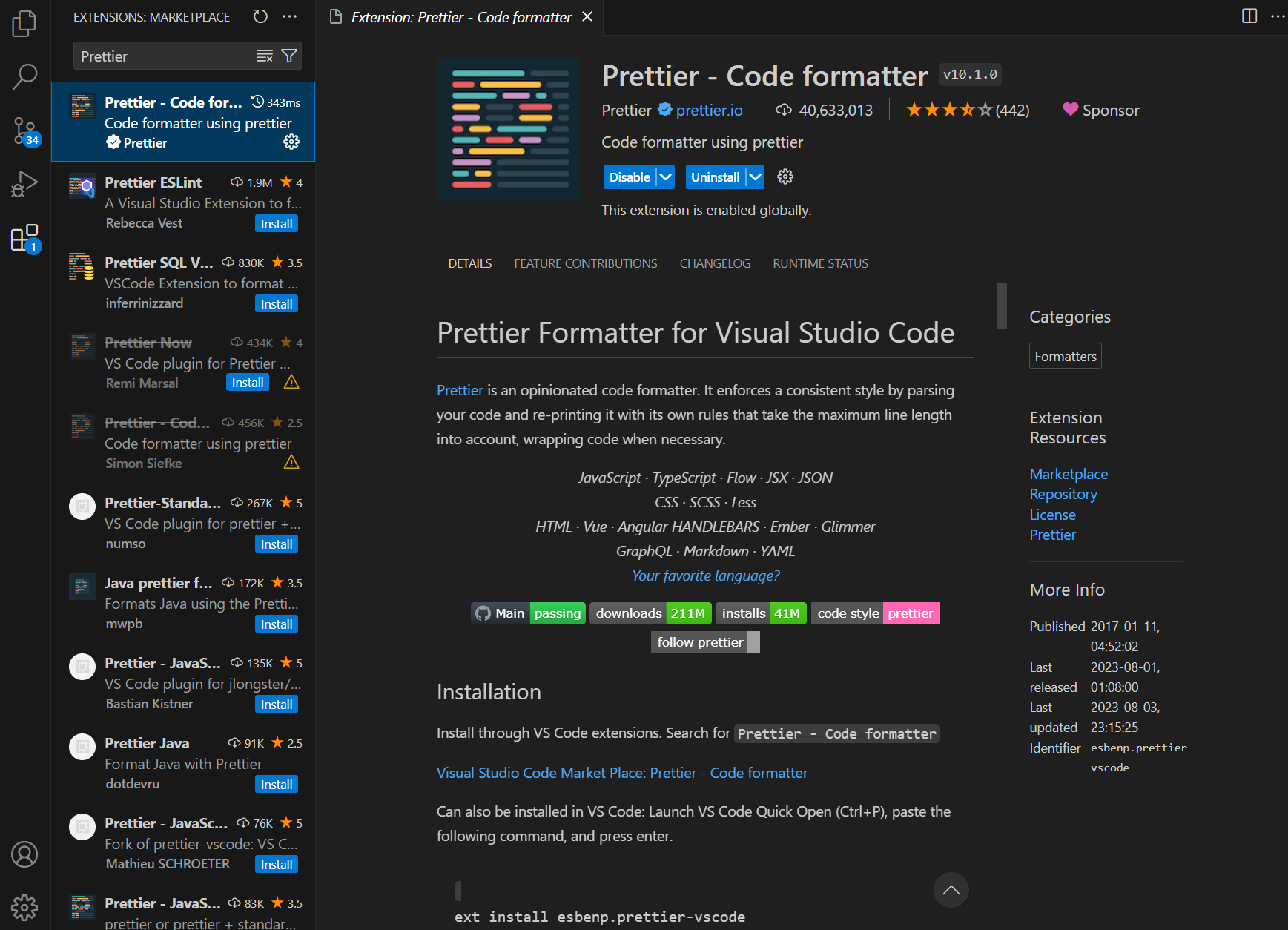
Task: Click the Main passing build badge
Action: pyautogui.click(x=528, y=613)
